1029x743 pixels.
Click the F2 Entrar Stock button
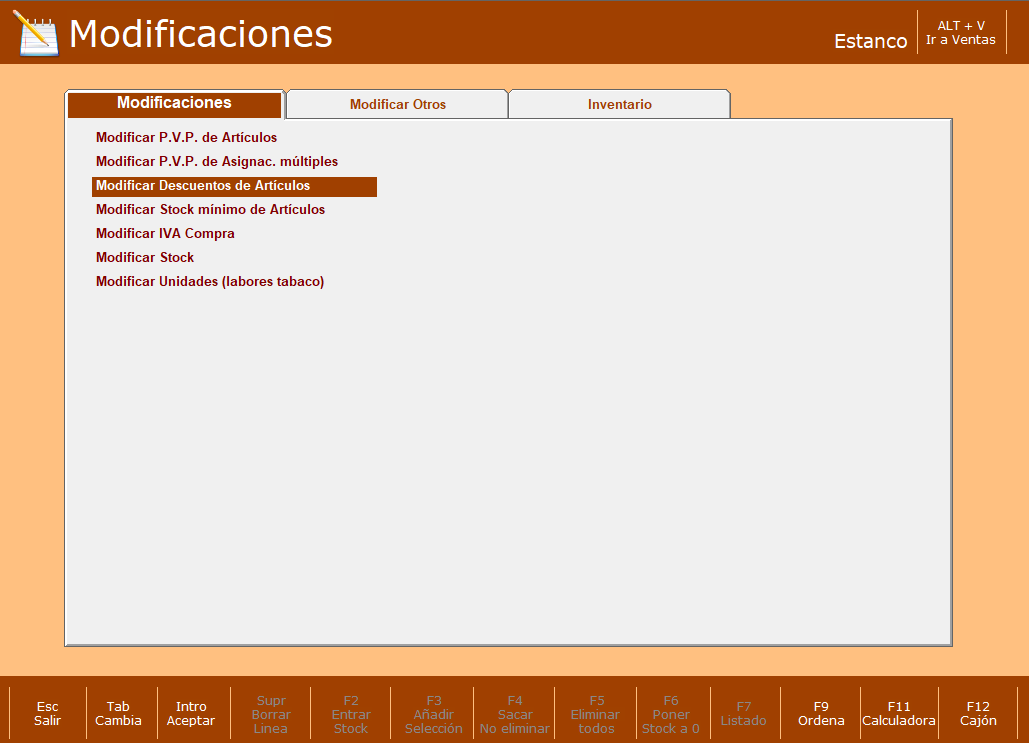pos(351,714)
